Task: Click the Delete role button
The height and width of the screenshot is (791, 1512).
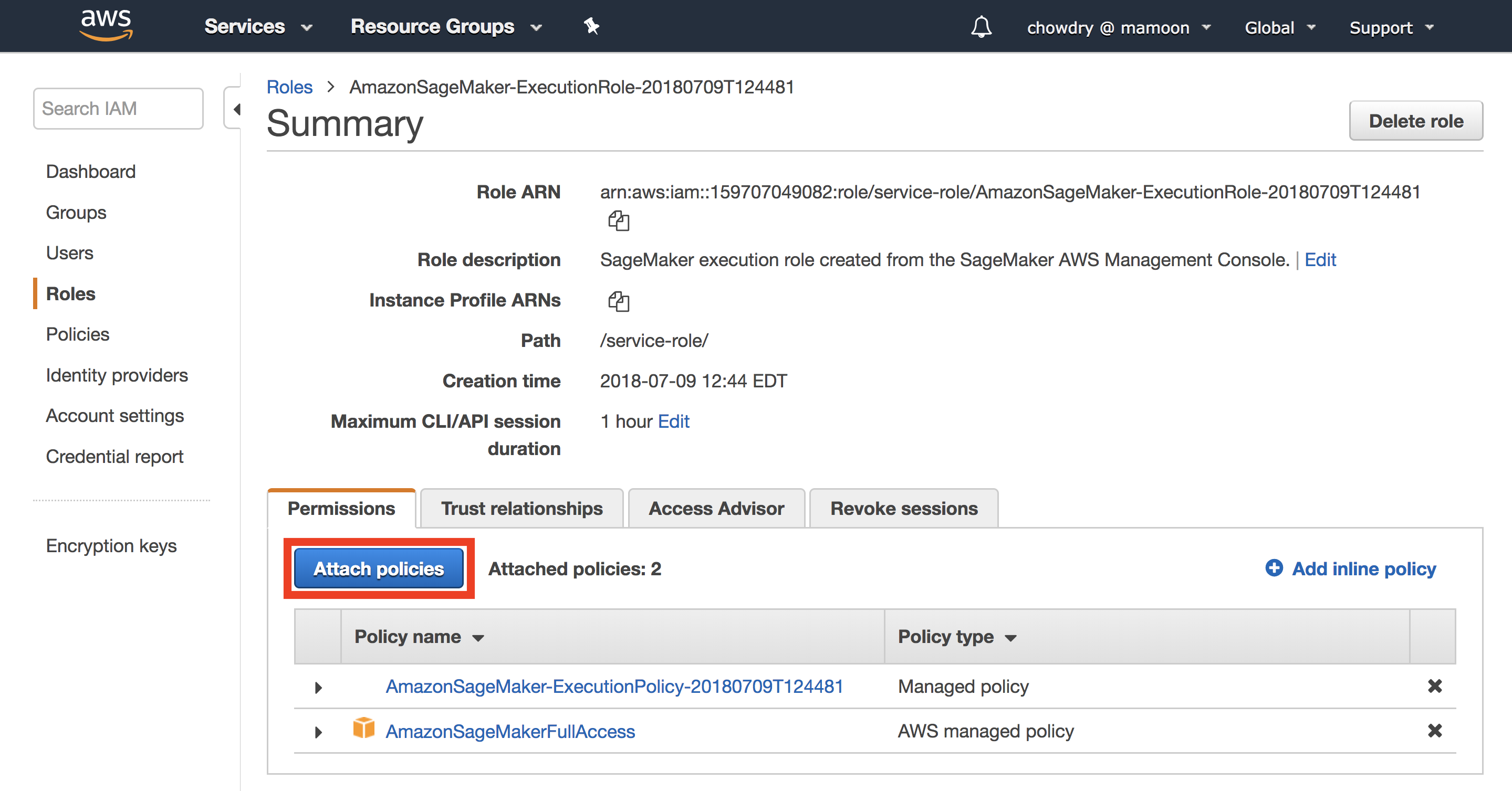Action: pyautogui.click(x=1416, y=121)
